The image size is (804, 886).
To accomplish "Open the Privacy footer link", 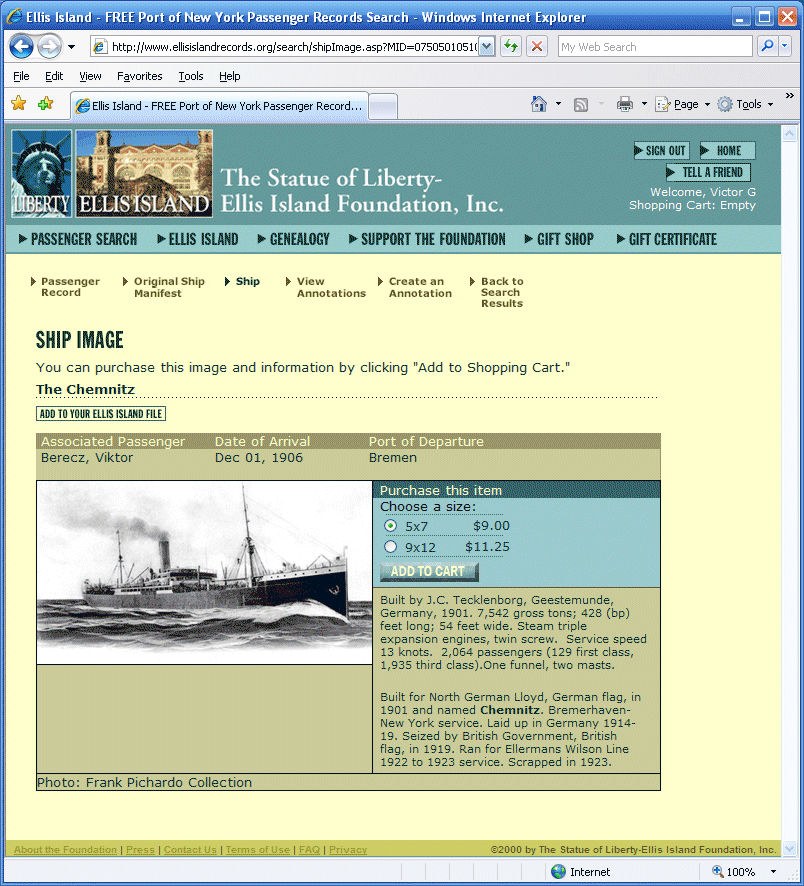I will pyautogui.click(x=348, y=850).
